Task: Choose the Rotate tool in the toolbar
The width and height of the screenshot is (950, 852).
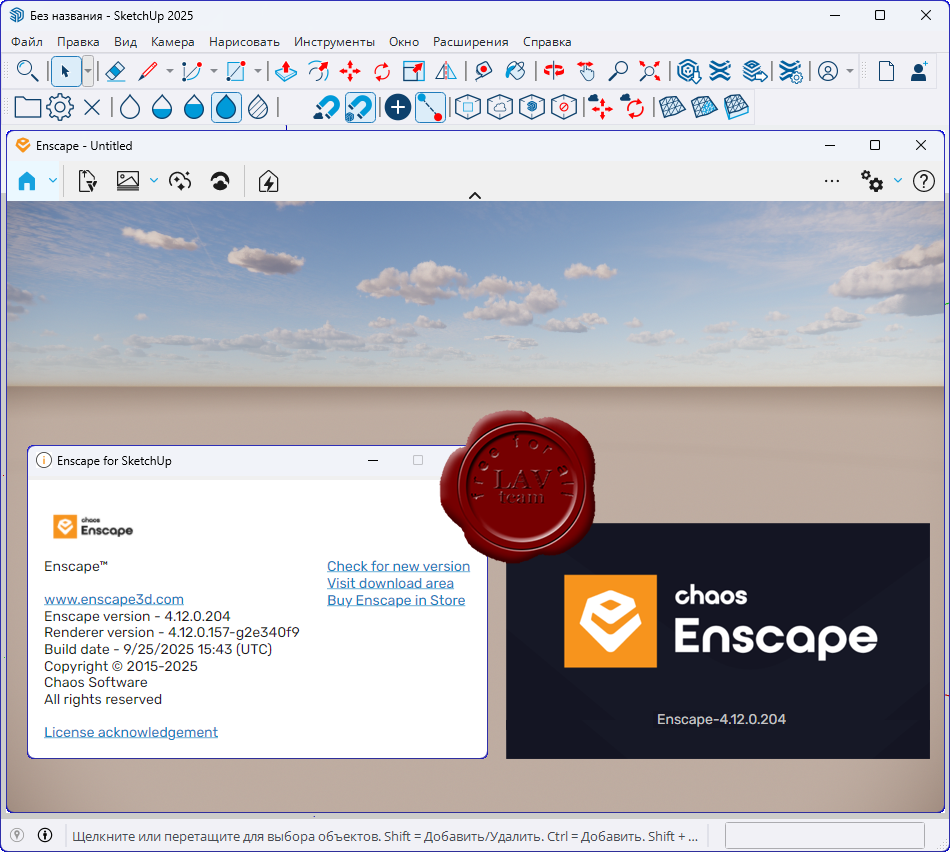Action: [x=382, y=71]
